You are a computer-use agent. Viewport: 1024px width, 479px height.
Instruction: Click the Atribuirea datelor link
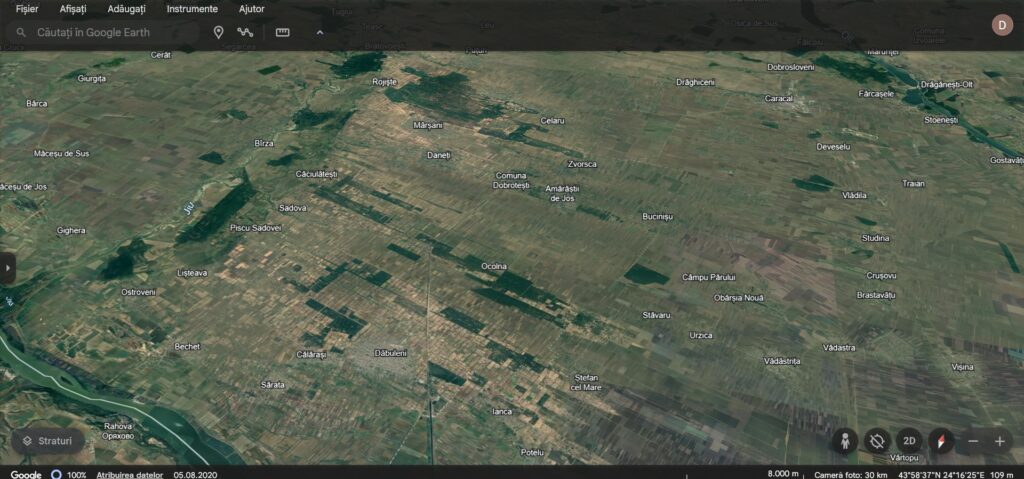tap(129, 474)
